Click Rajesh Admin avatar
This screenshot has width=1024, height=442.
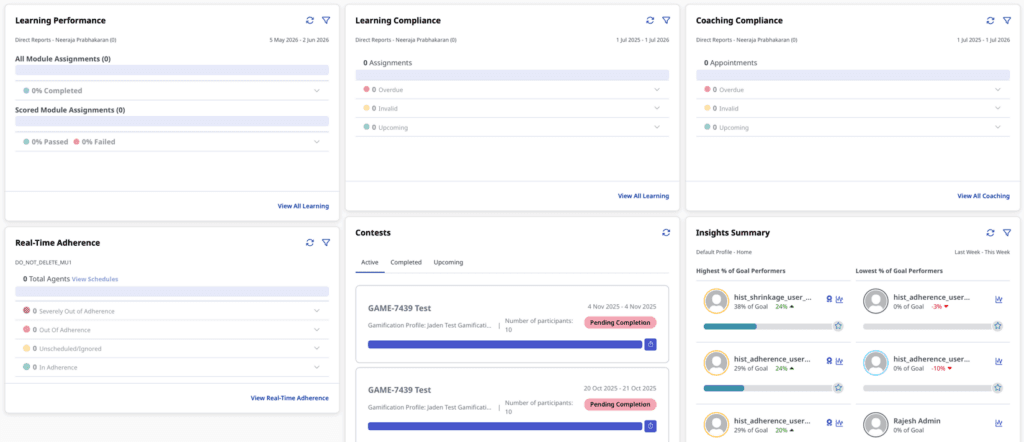(876, 425)
